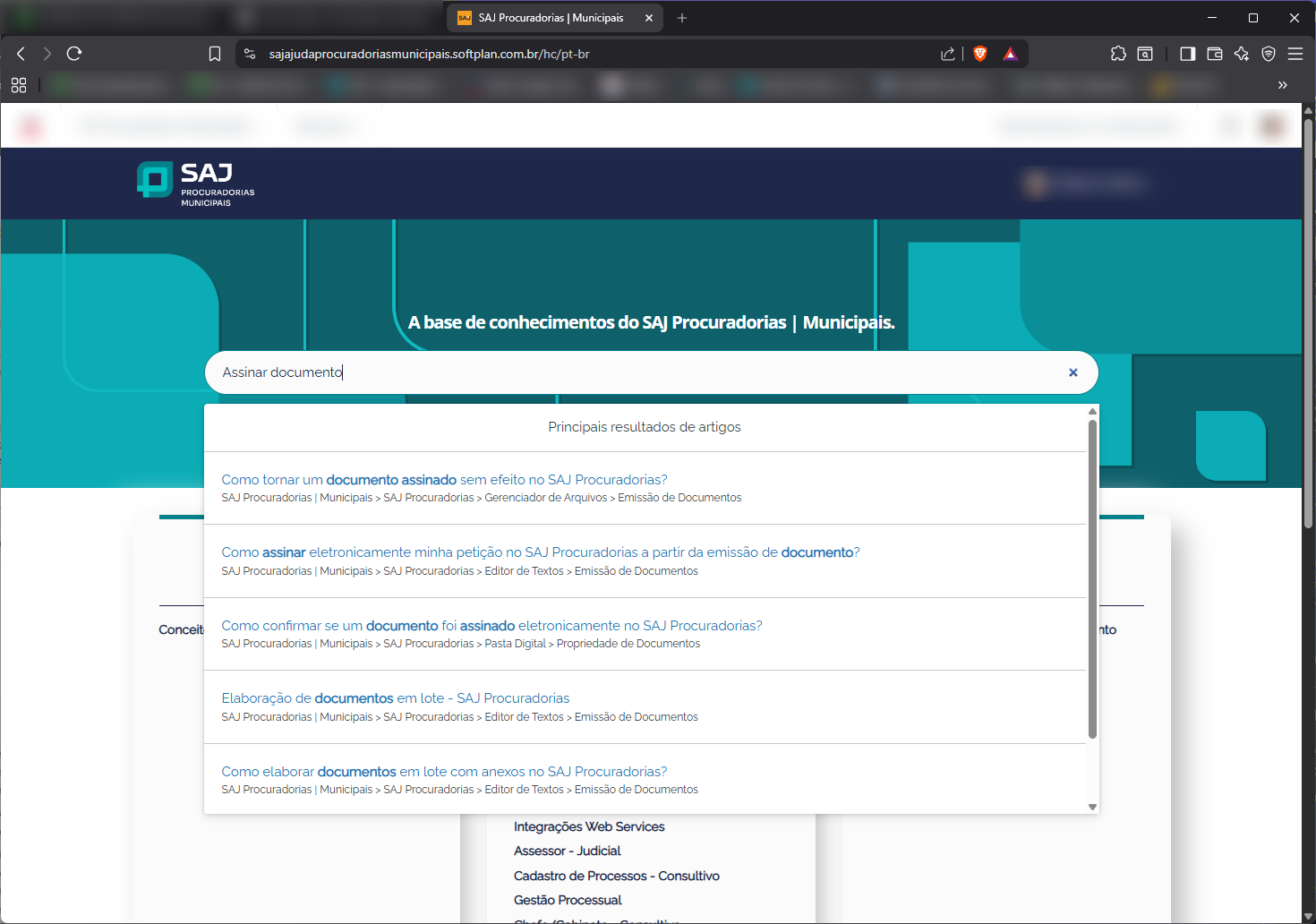Screen dimensions: 1316x924
Task: Reload the current page
Action: [74, 54]
